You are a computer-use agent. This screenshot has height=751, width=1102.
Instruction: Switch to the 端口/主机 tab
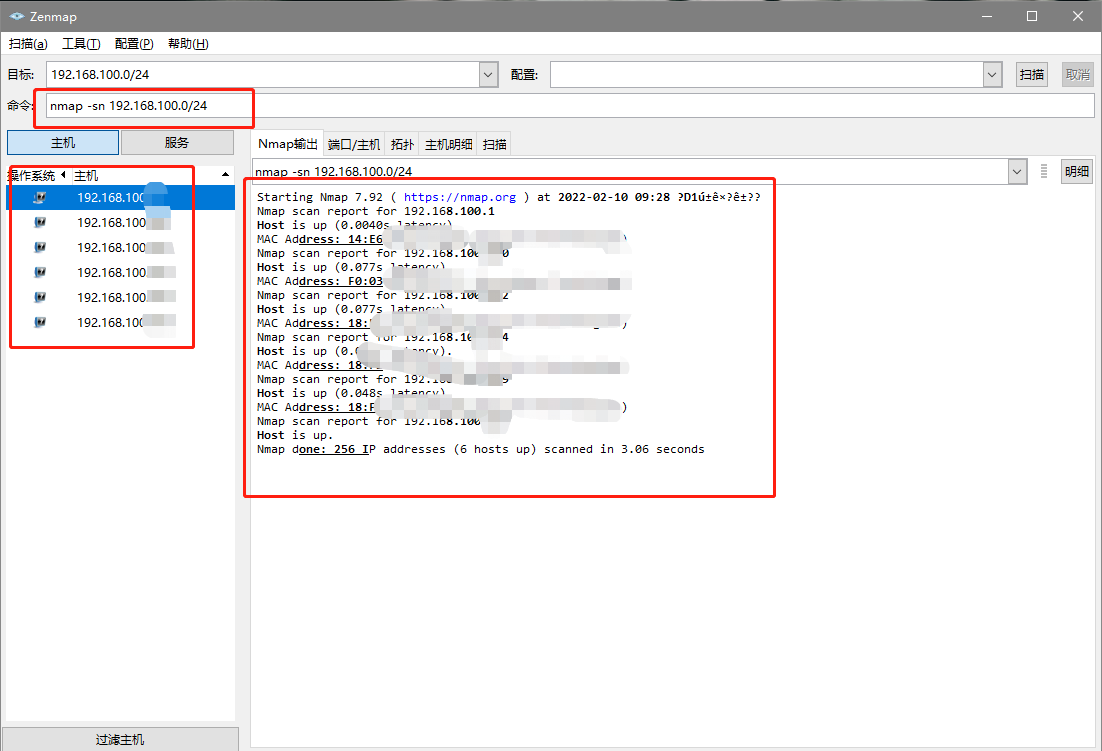pyautogui.click(x=354, y=143)
